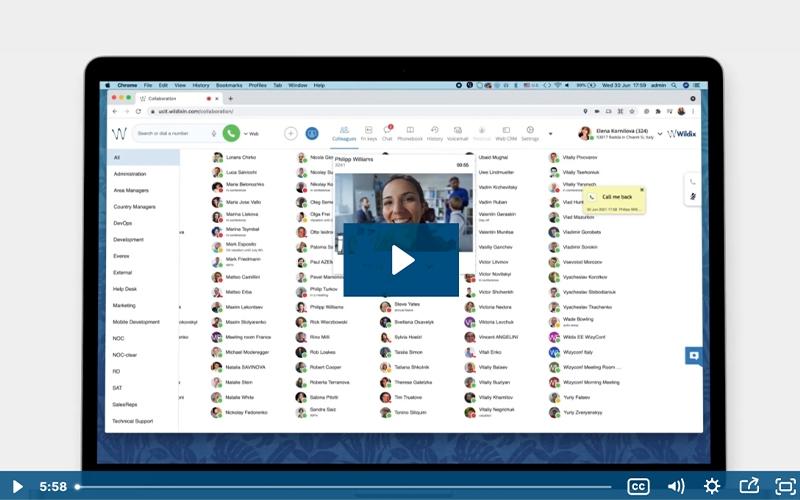The width and height of the screenshot is (800, 500).
Task: Select the Technical Support group
Action: (x=133, y=421)
